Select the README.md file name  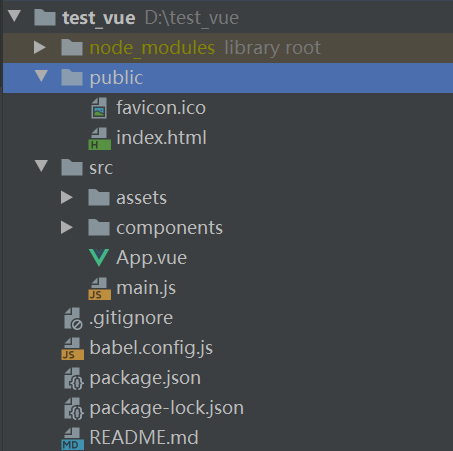pos(144,437)
